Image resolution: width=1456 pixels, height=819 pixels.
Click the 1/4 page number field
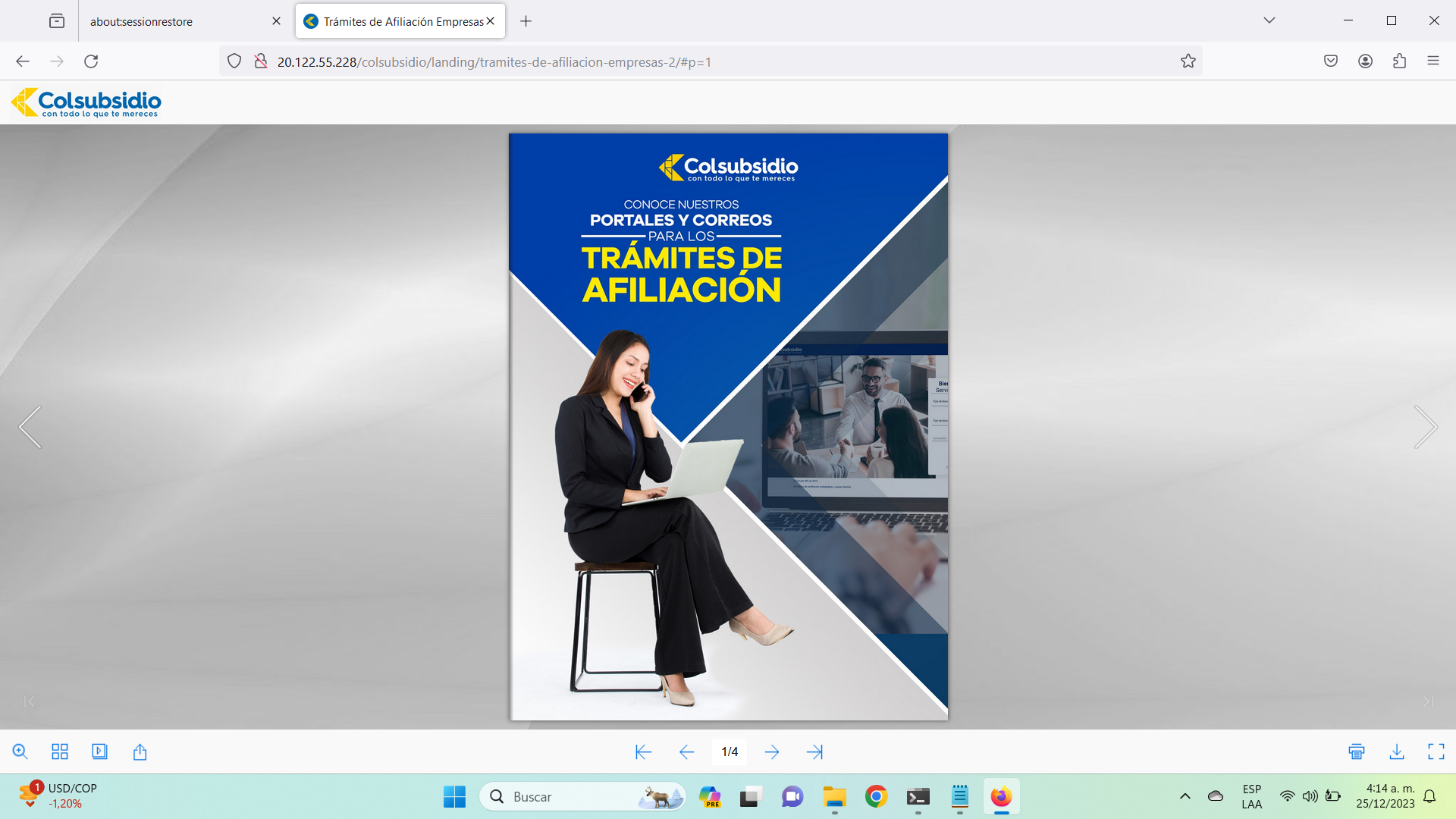click(x=730, y=752)
